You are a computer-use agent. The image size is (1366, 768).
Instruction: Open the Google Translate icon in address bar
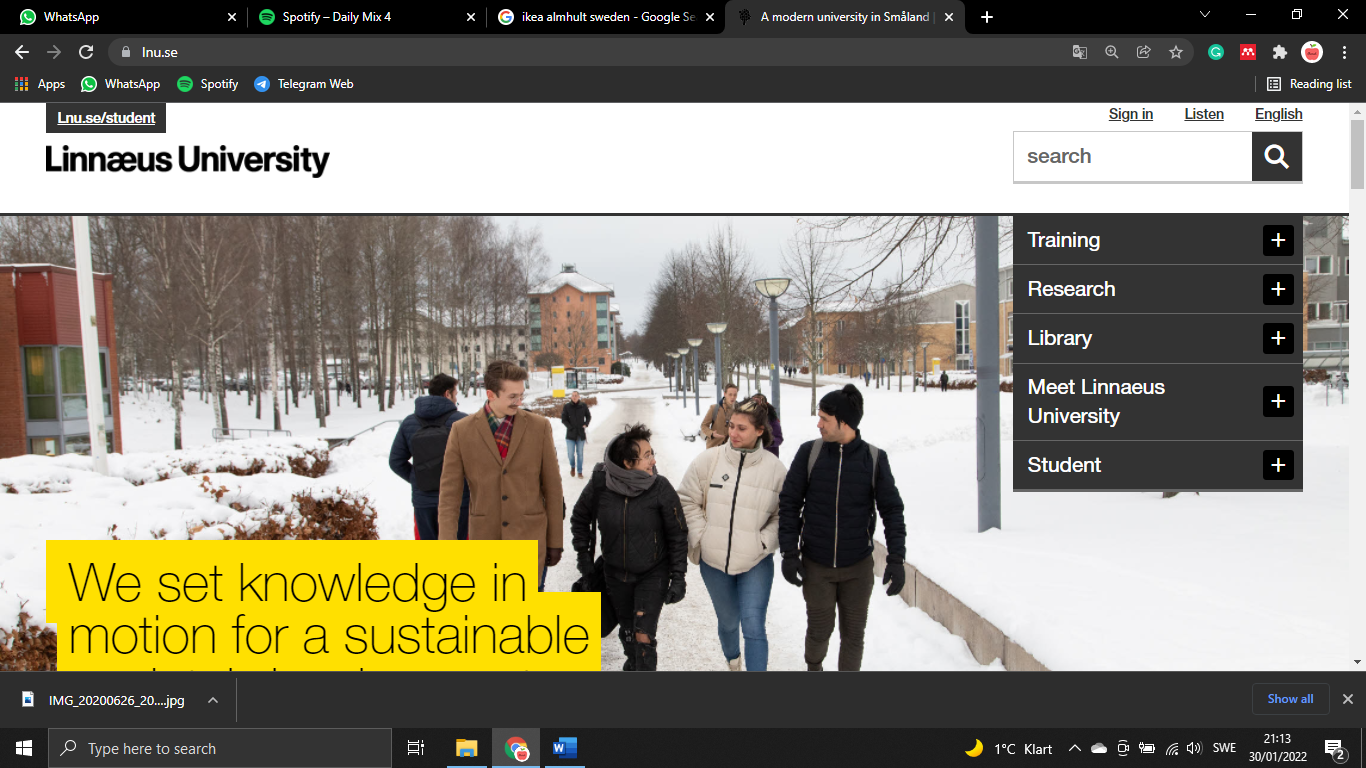tap(1080, 52)
